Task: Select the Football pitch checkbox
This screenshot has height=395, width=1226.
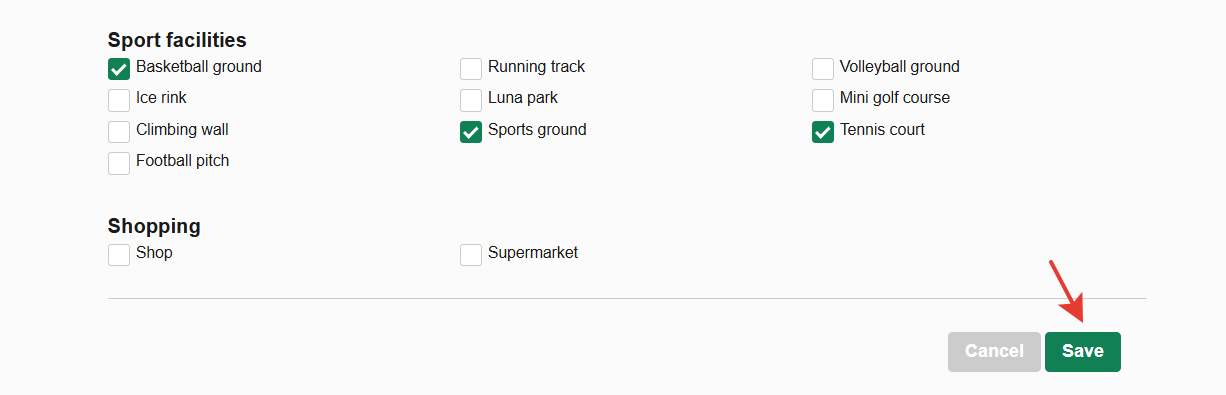Action: pos(119,163)
